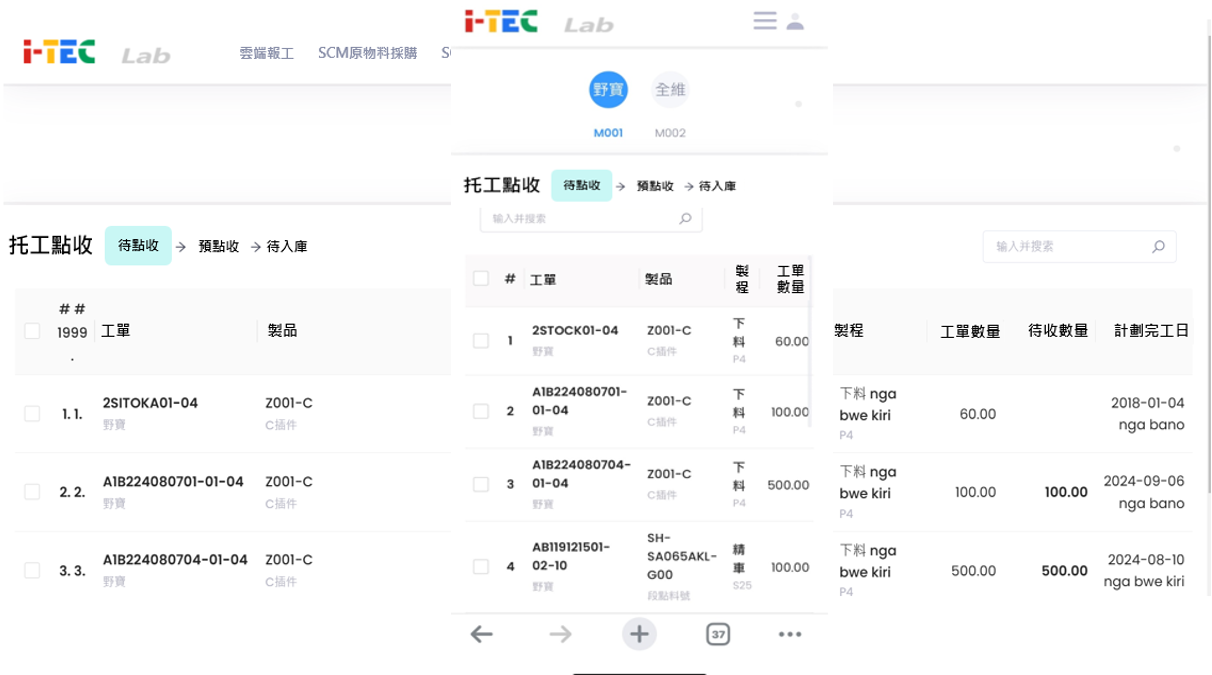Click the search magnifier in desktop search box
Image resolution: width=1212 pixels, height=675 pixels.
click(x=1158, y=246)
